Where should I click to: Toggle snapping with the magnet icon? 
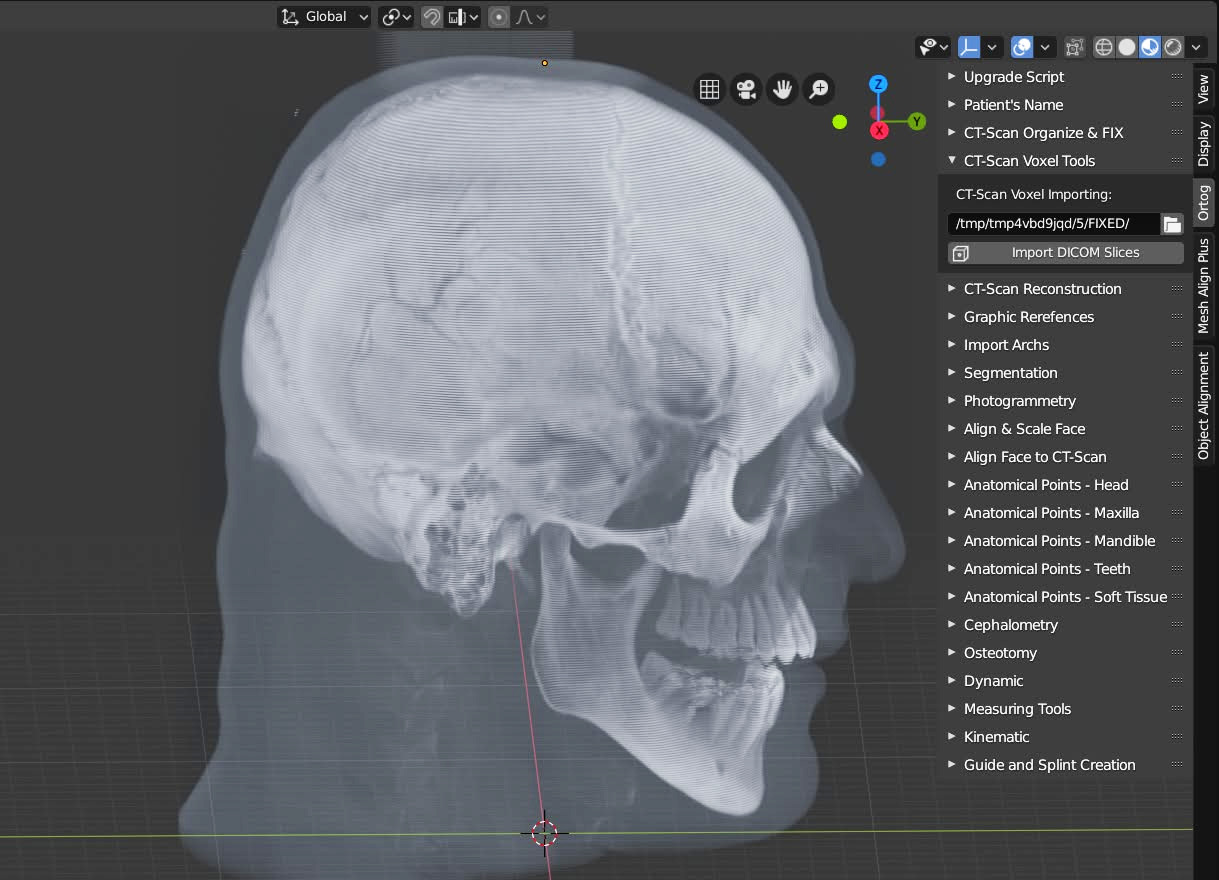pos(432,17)
